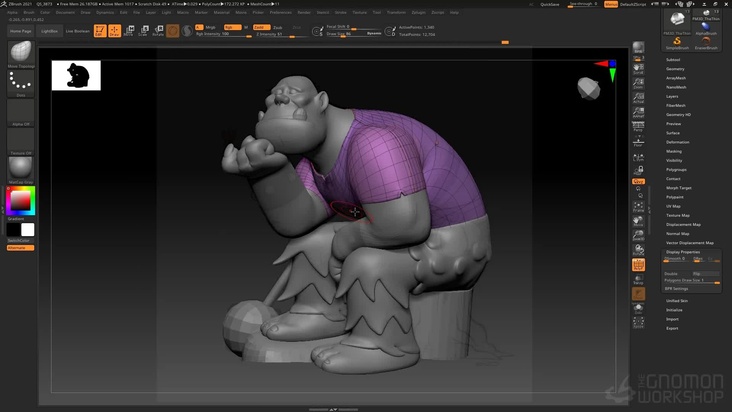Image resolution: width=732 pixels, height=412 pixels.
Task: Select the white main color swatch
Action: pyautogui.click(x=28, y=230)
